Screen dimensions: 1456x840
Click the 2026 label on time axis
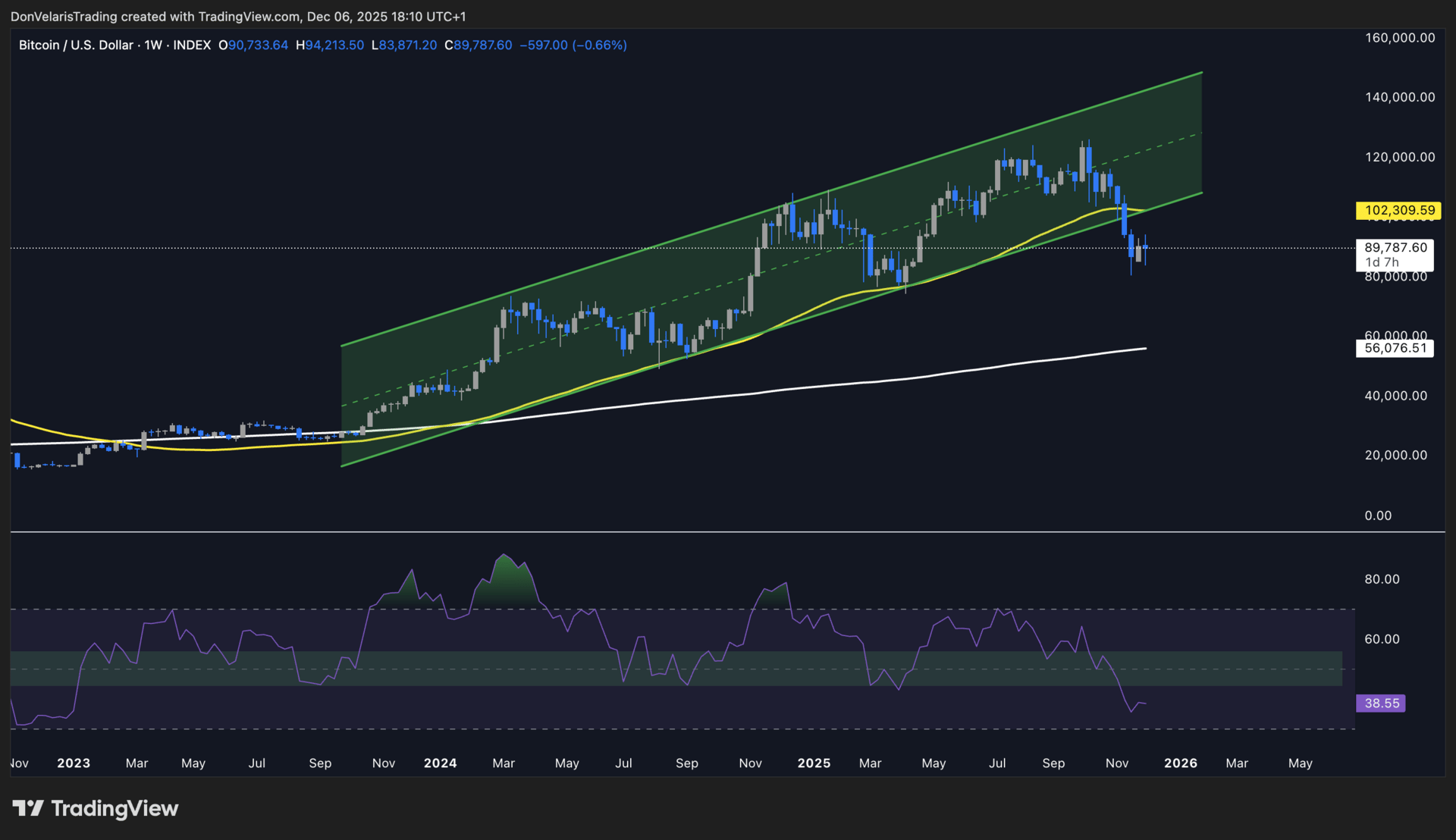point(1181,763)
